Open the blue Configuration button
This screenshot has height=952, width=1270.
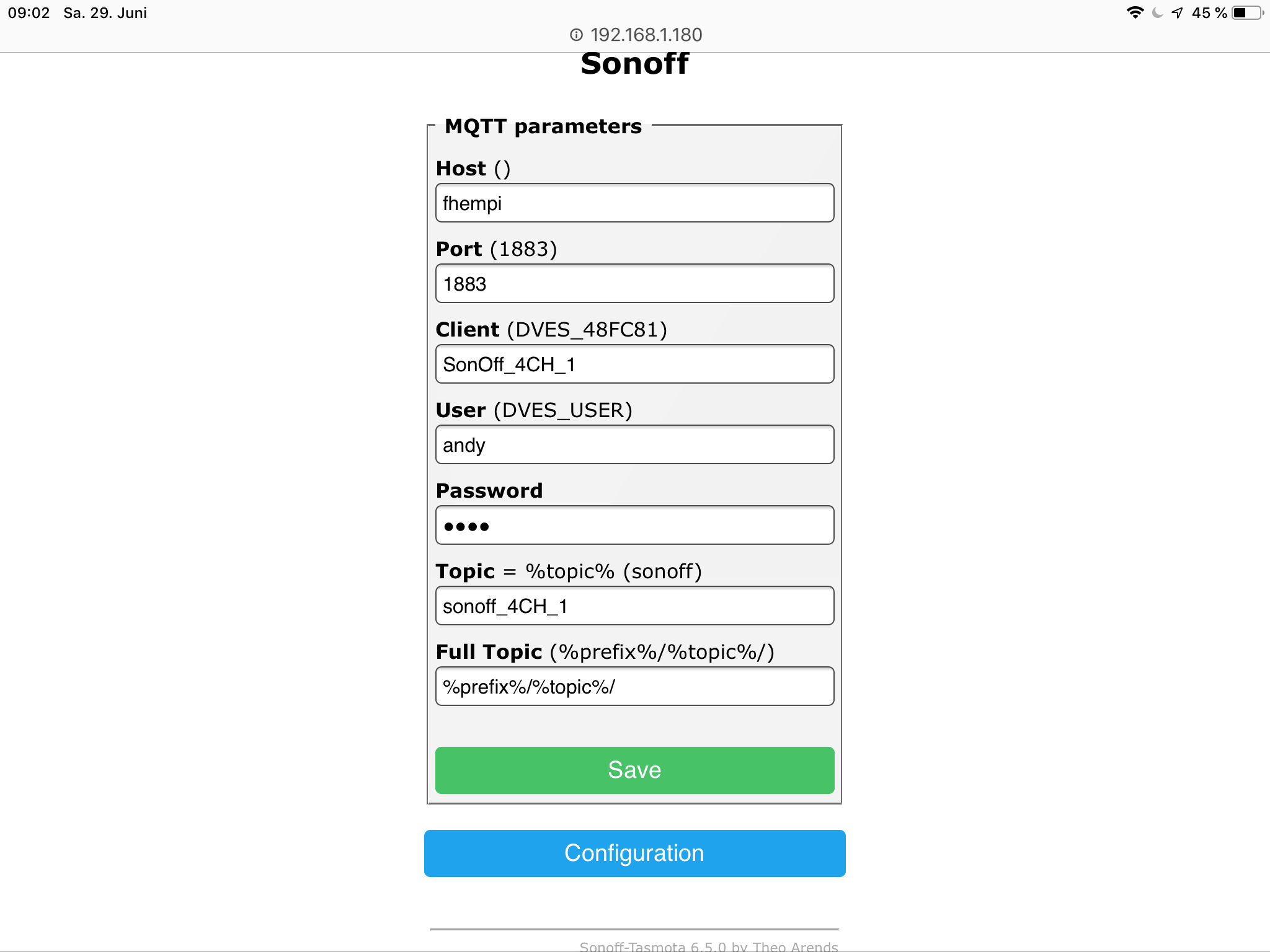coord(634,853)
